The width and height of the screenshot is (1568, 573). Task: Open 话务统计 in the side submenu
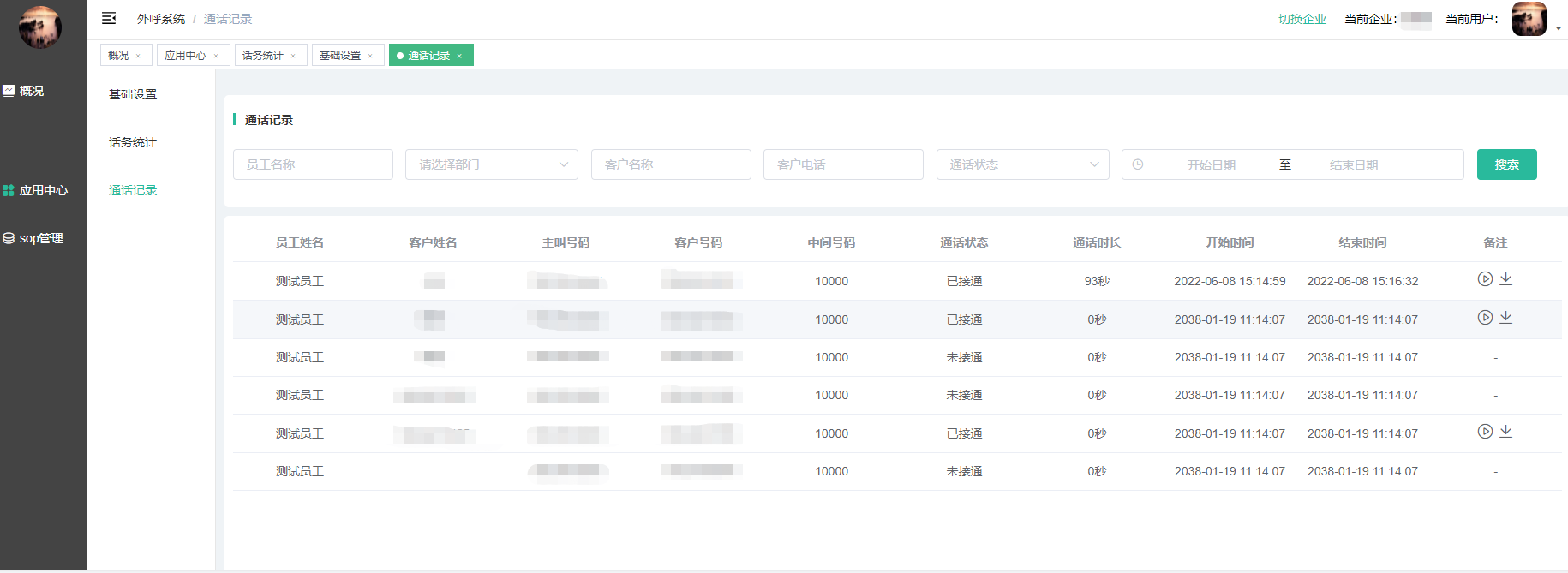133,142
